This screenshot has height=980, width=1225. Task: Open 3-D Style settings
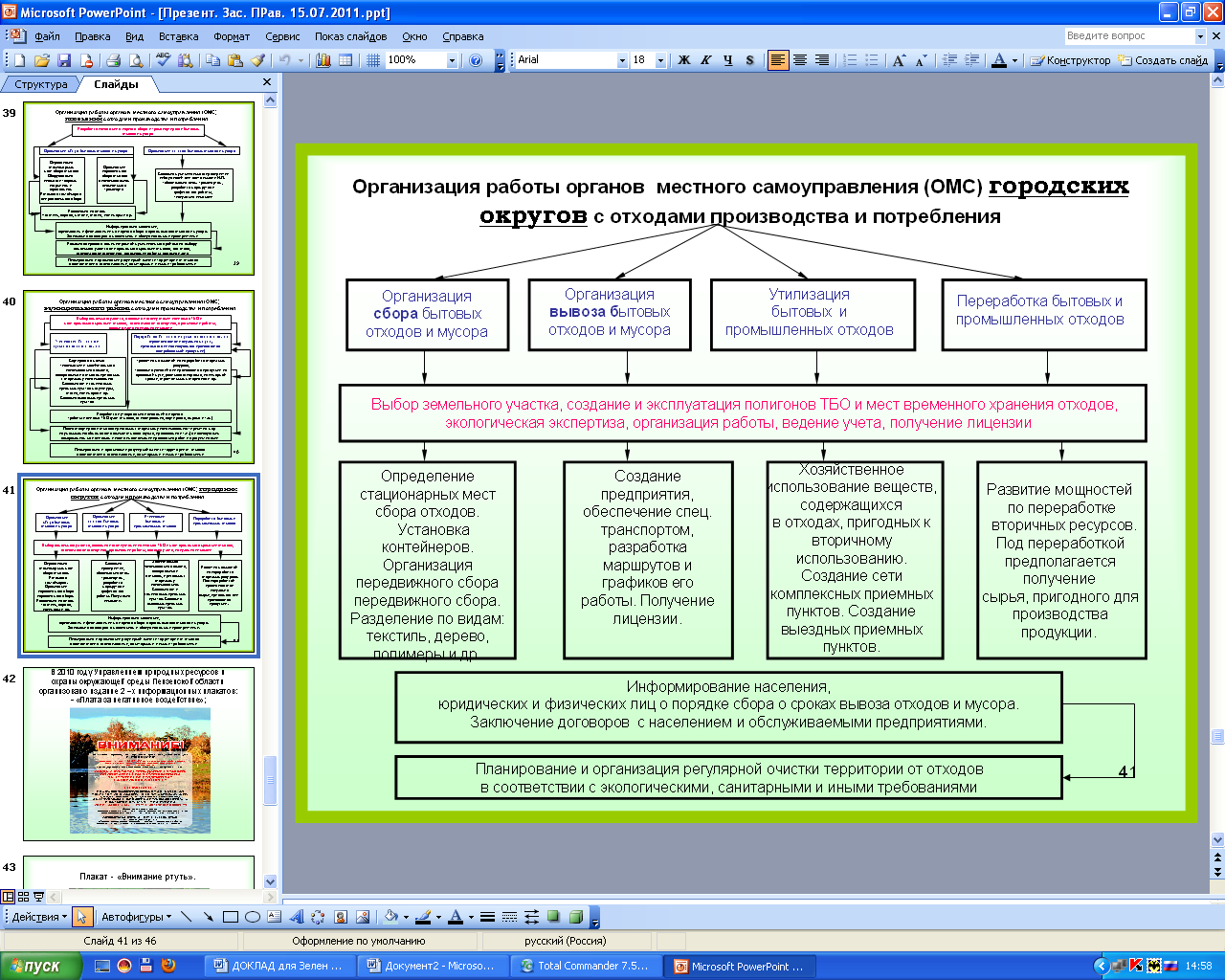(x=575, y=917)
